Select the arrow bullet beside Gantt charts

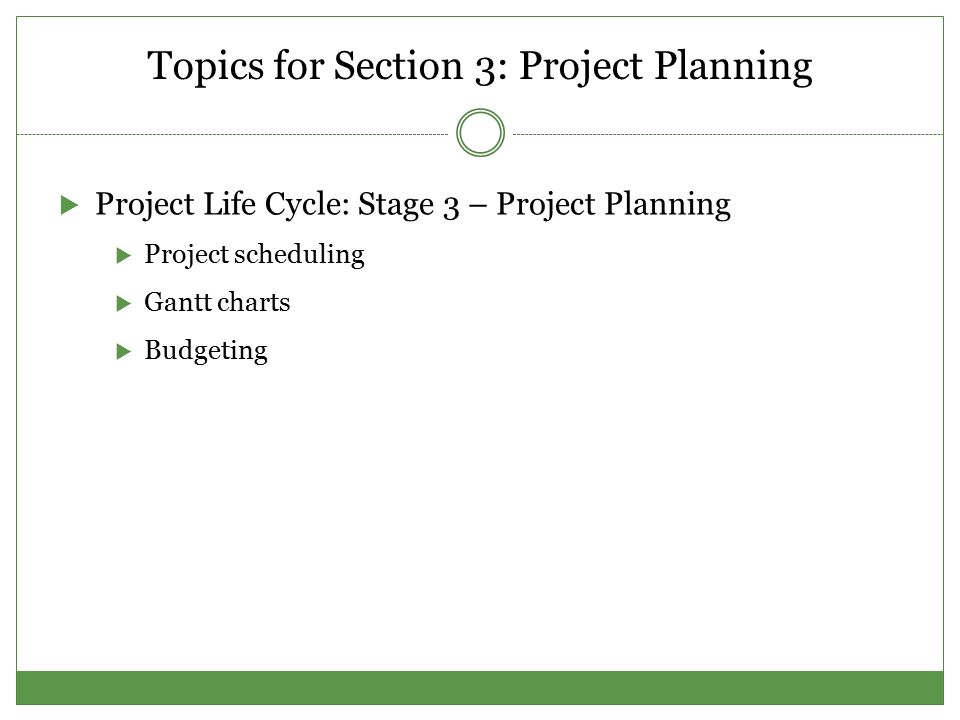click(x=124, y=303)
